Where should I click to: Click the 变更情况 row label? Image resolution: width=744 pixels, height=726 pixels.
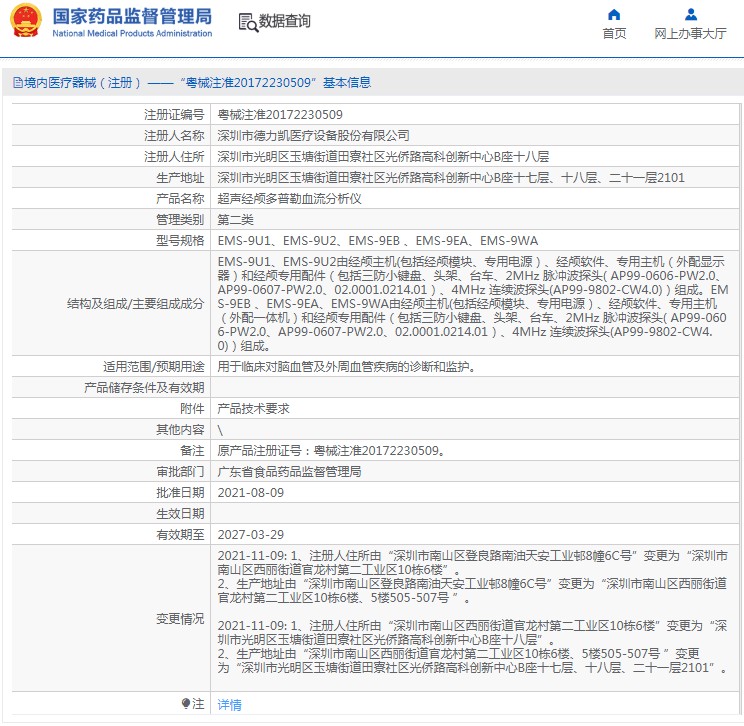[180, 619]
